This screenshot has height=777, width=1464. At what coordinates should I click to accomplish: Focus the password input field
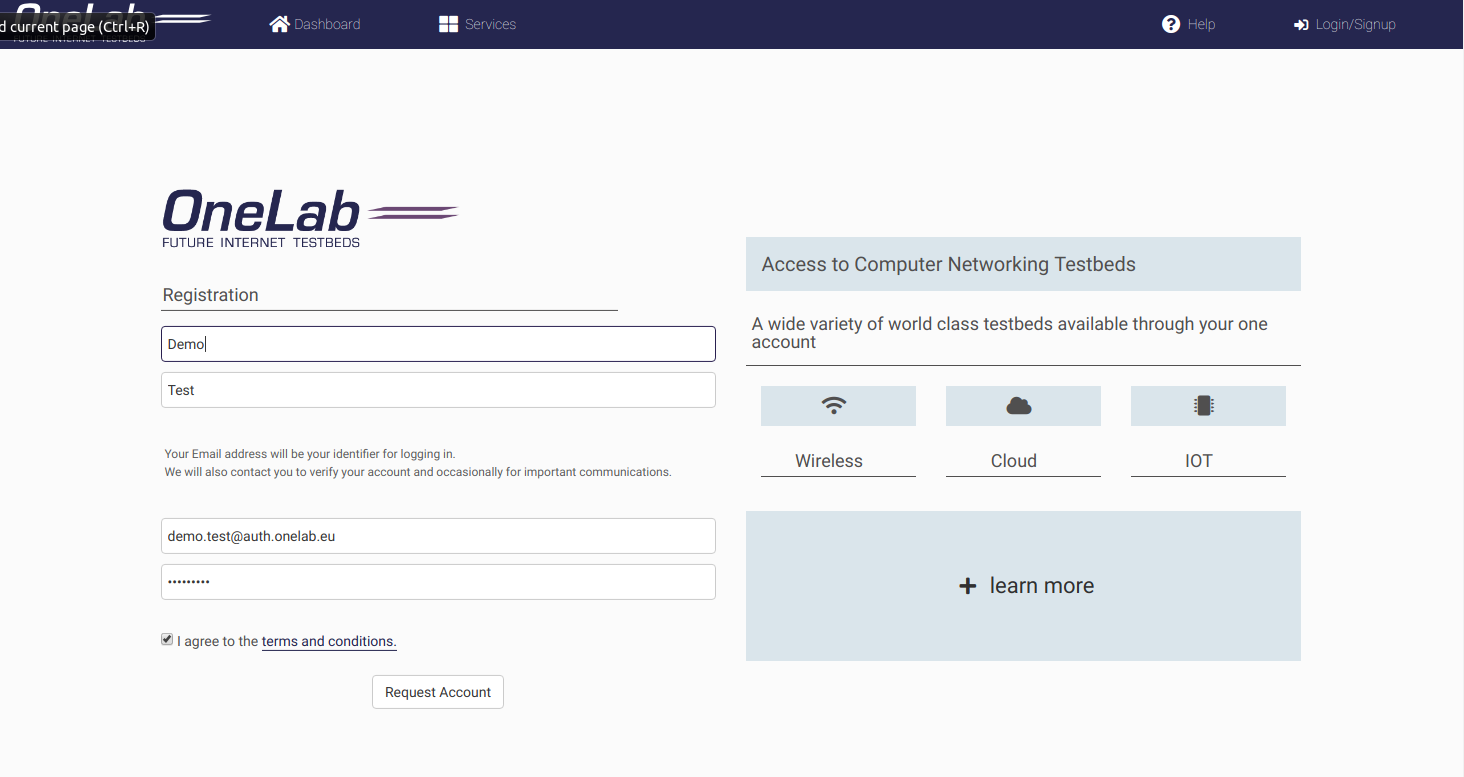click(x=438, y=582)
